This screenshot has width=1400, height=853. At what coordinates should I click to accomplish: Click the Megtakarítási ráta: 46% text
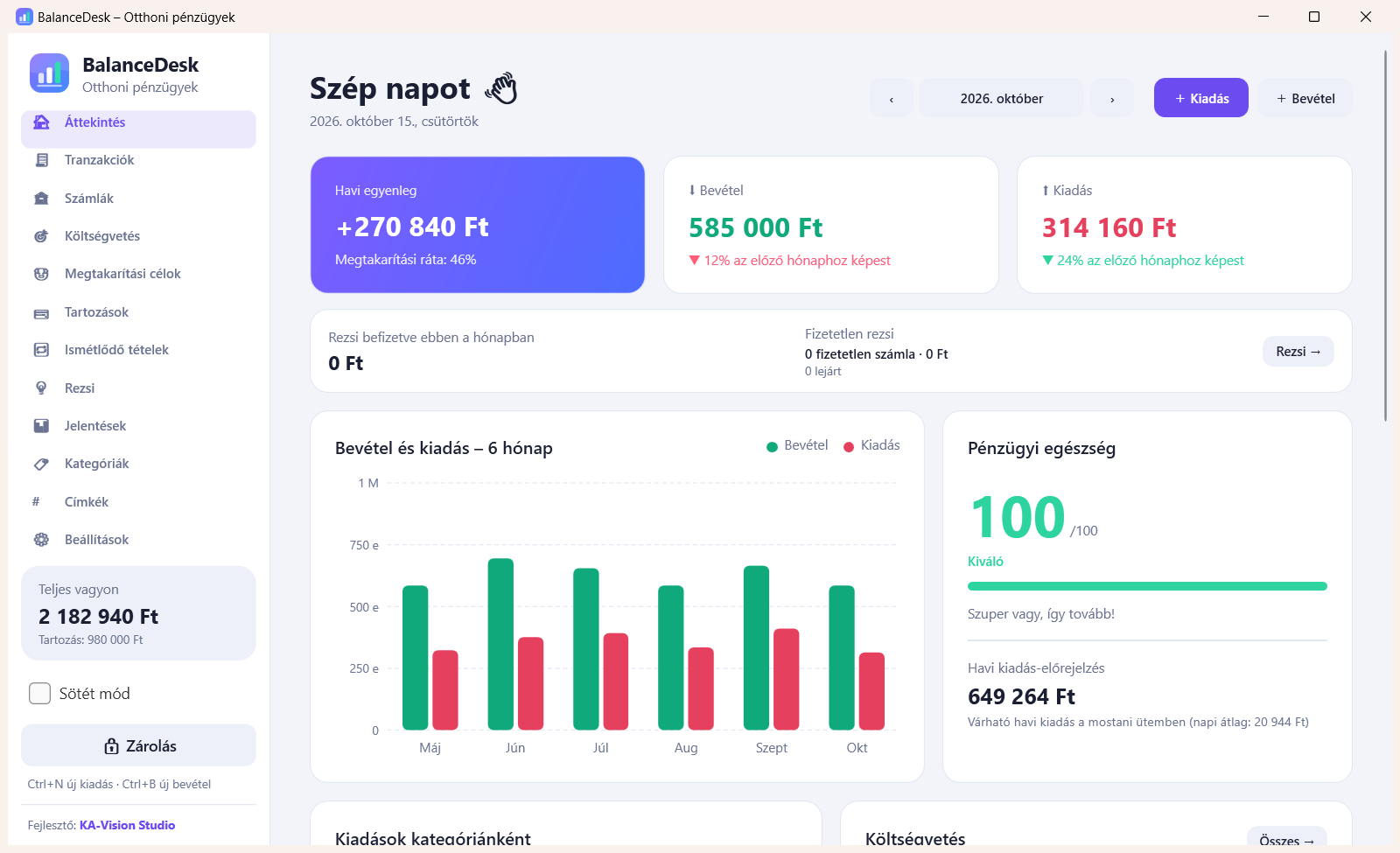406,260
